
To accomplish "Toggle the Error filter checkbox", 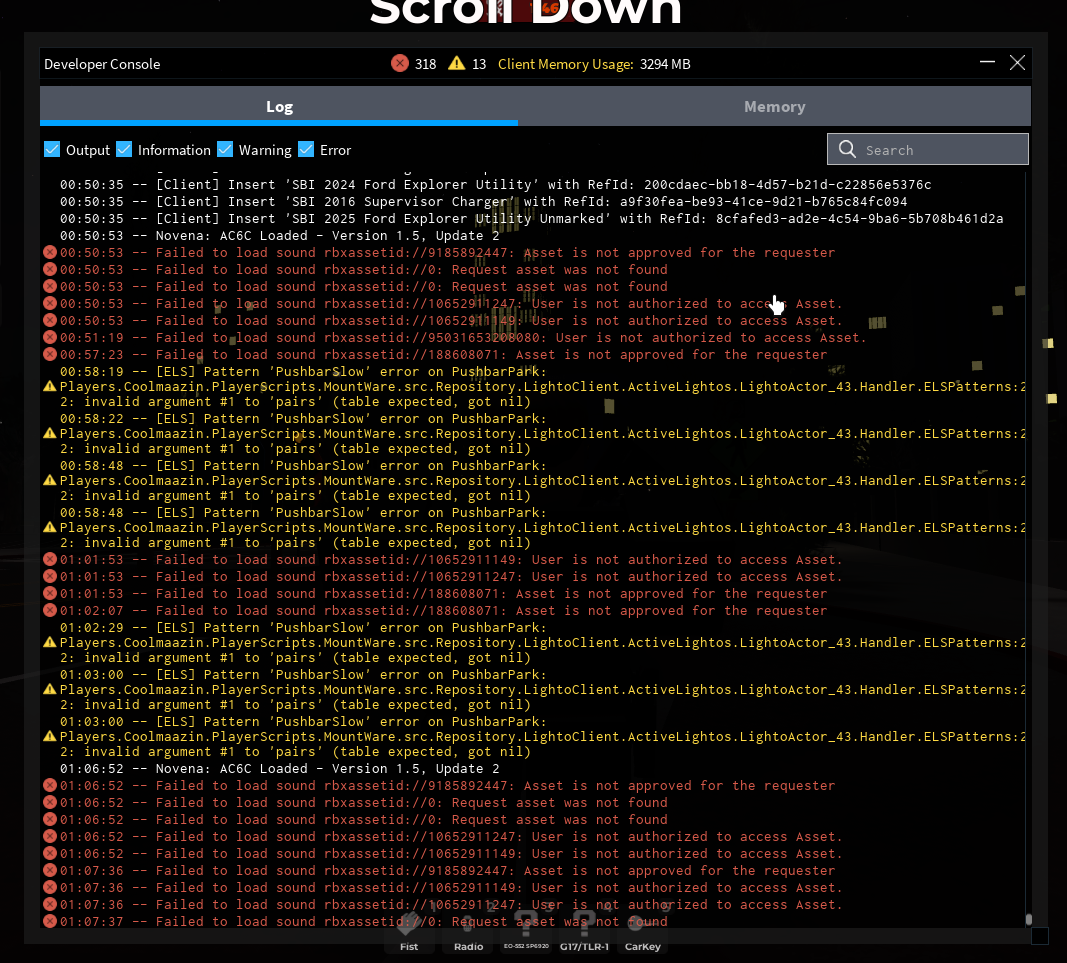I will pyautogui.click(x=306, y=150).
